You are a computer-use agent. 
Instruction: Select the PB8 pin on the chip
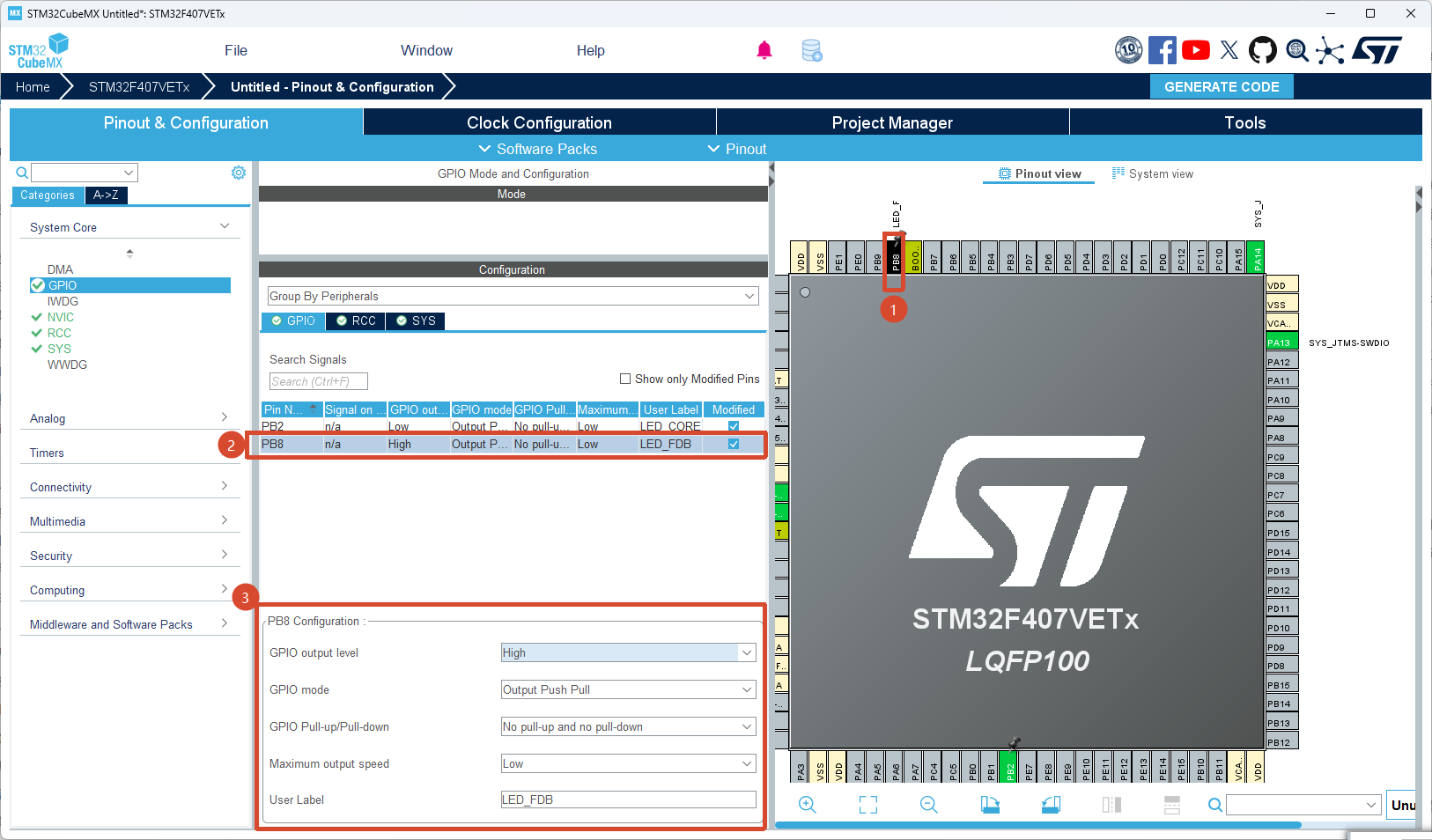click(x=895, y=256)
